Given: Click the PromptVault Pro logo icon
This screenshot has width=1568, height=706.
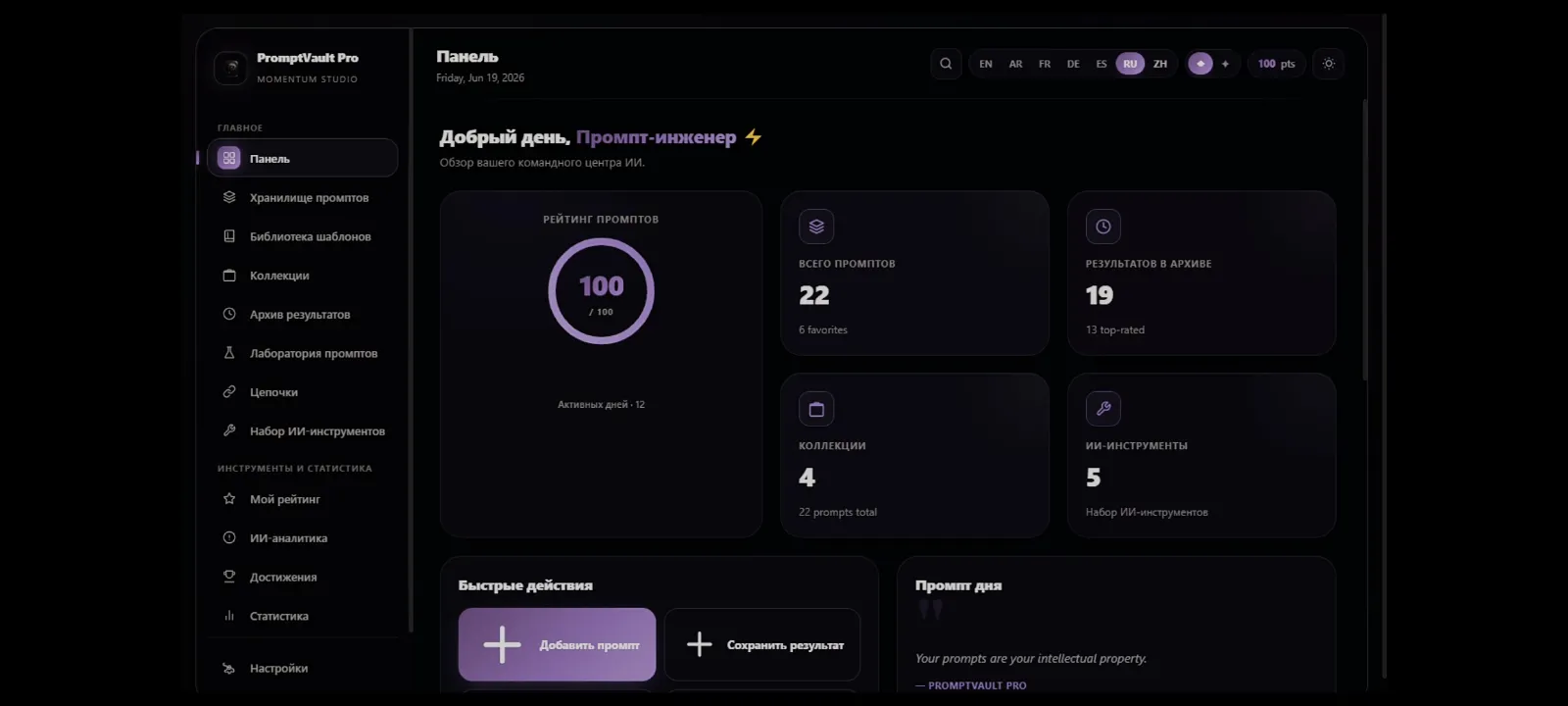Looking at the screenshot, I should click(231, 68).
